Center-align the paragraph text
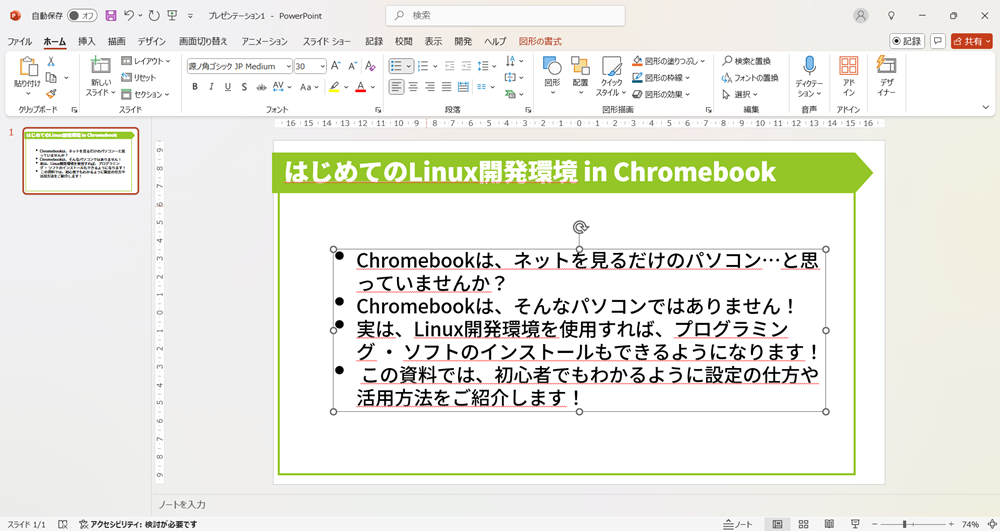This screenshot has height=531, width=1000. point(413,87)
